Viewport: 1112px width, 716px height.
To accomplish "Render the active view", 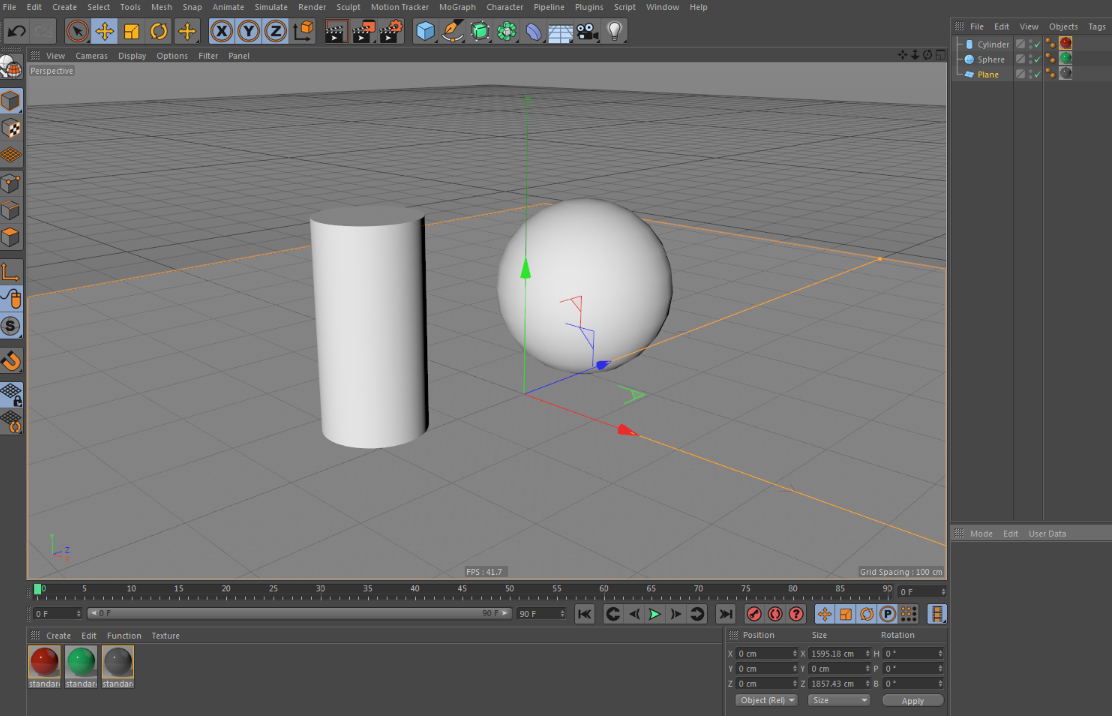I will click(334, 31).
